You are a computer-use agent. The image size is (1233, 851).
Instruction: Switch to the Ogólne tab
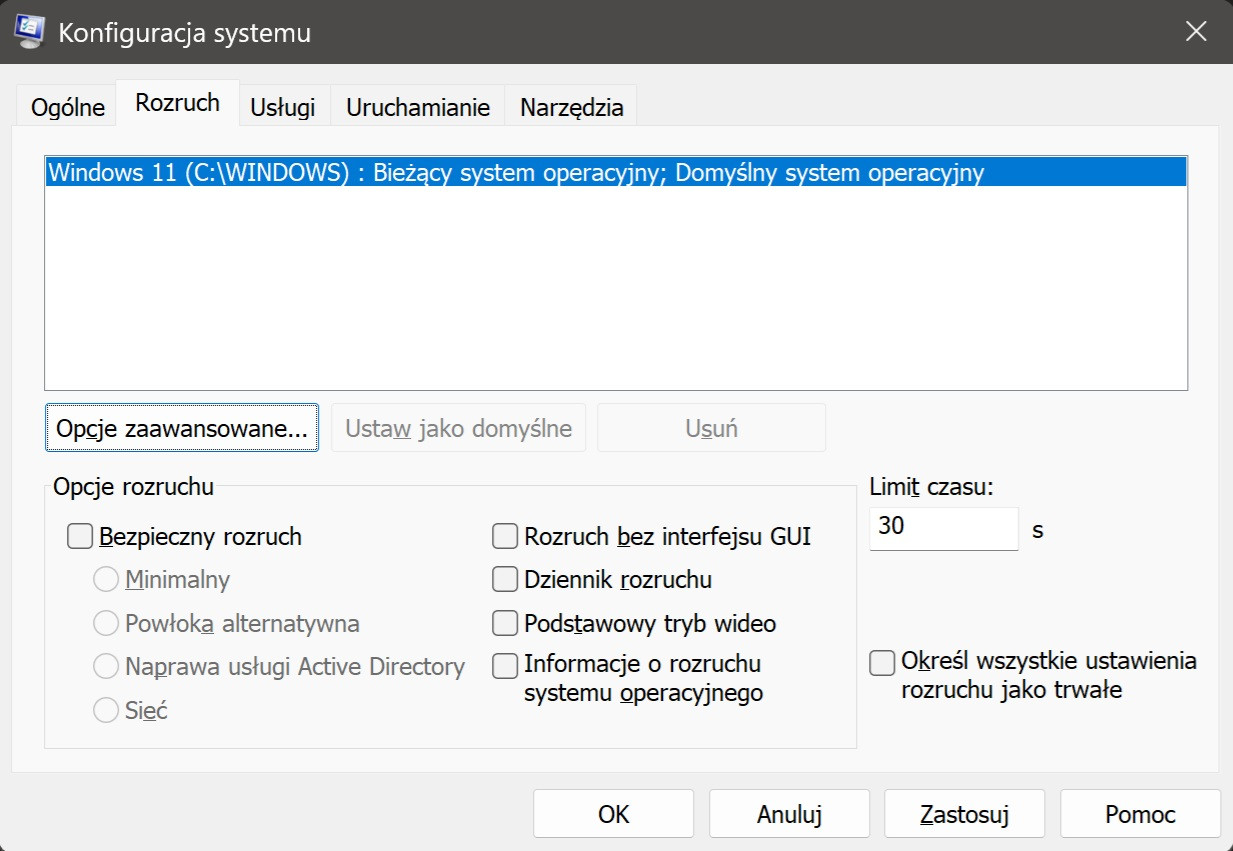coord(68,108)
